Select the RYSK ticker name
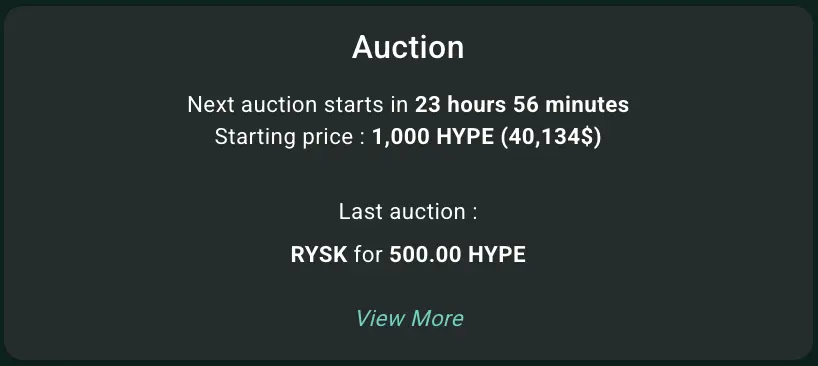 [x=319, y=255]
